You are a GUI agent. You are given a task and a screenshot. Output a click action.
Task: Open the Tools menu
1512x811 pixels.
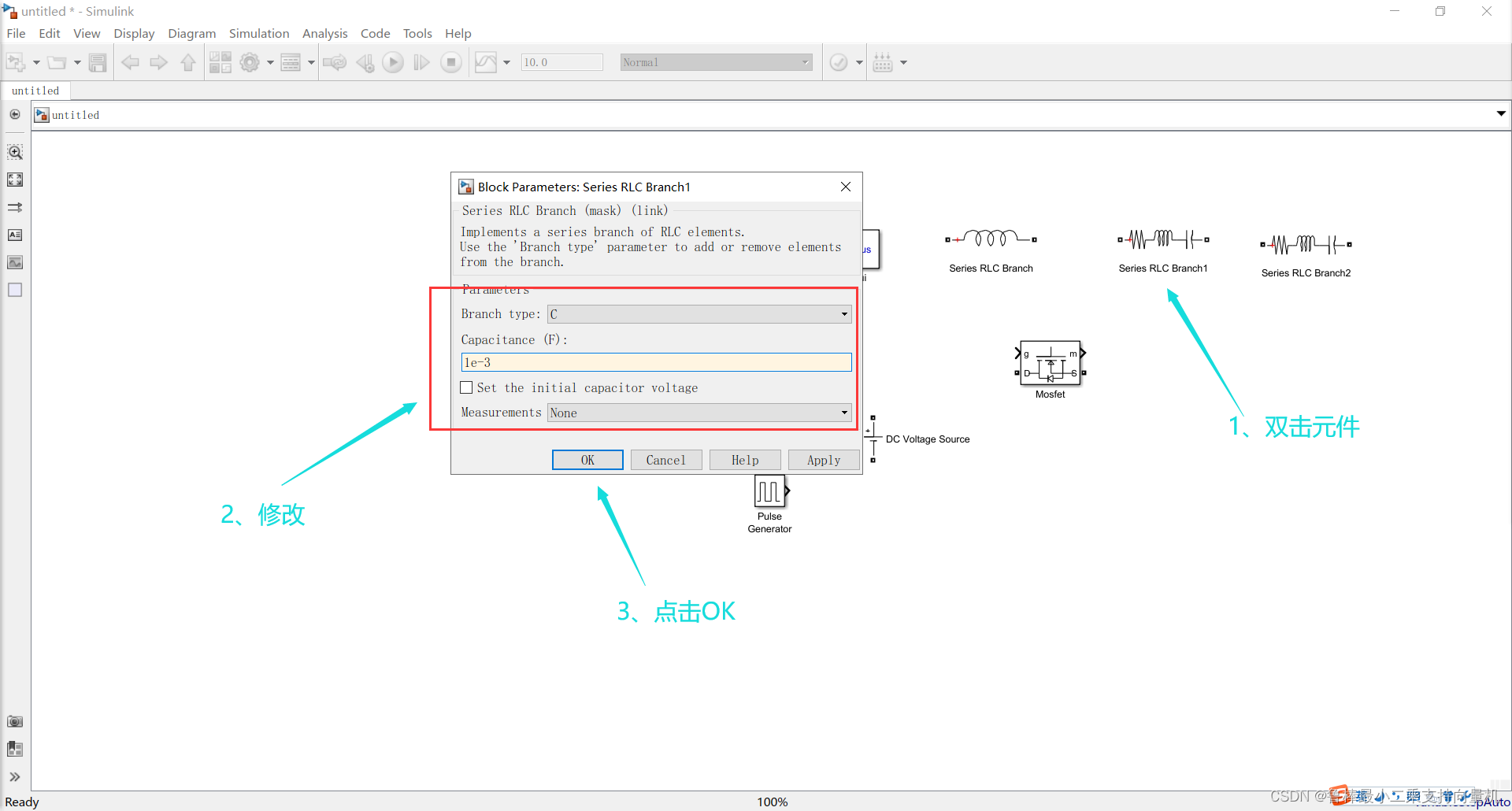[417, 33]
